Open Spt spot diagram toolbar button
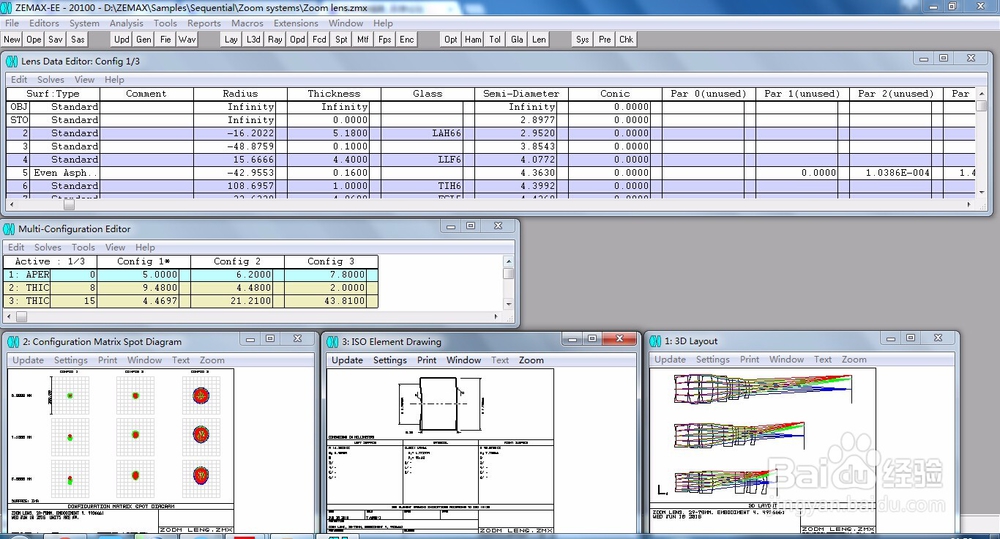The height and width of the screenshot is (539, 1000). [x=341, y=40]
